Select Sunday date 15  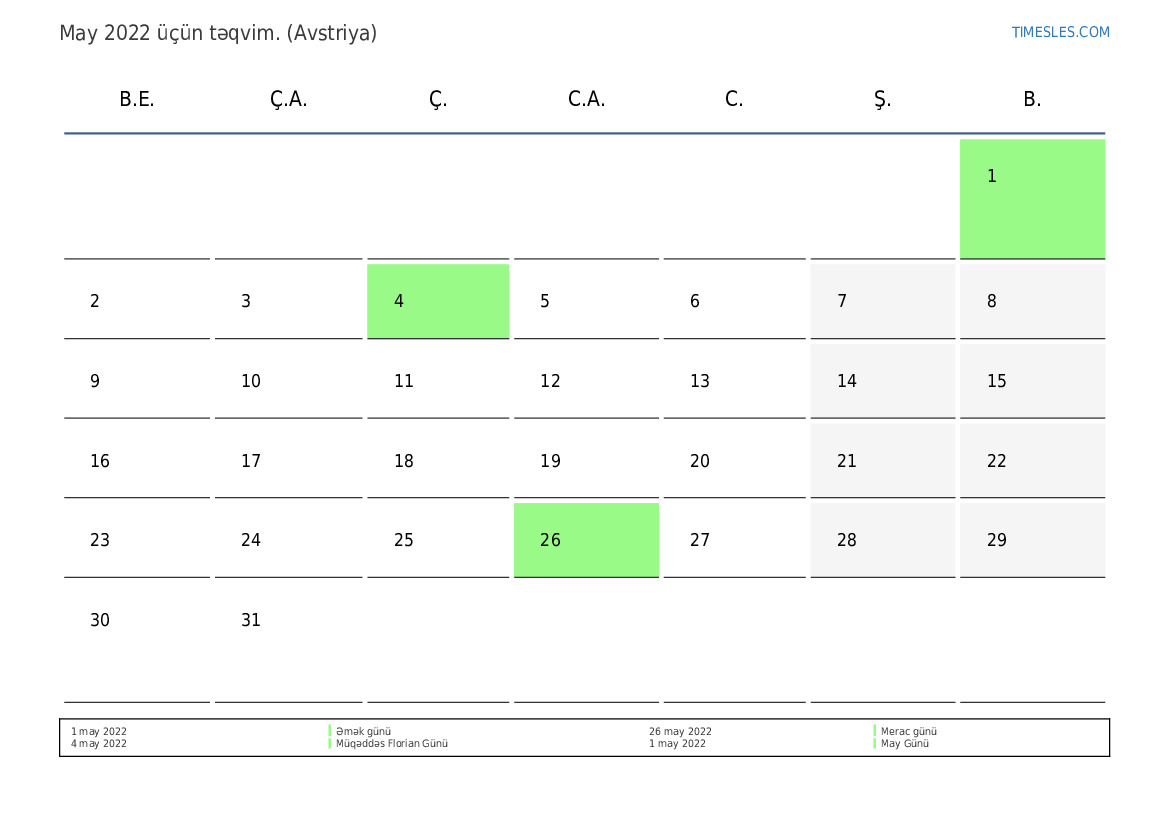1032,380
